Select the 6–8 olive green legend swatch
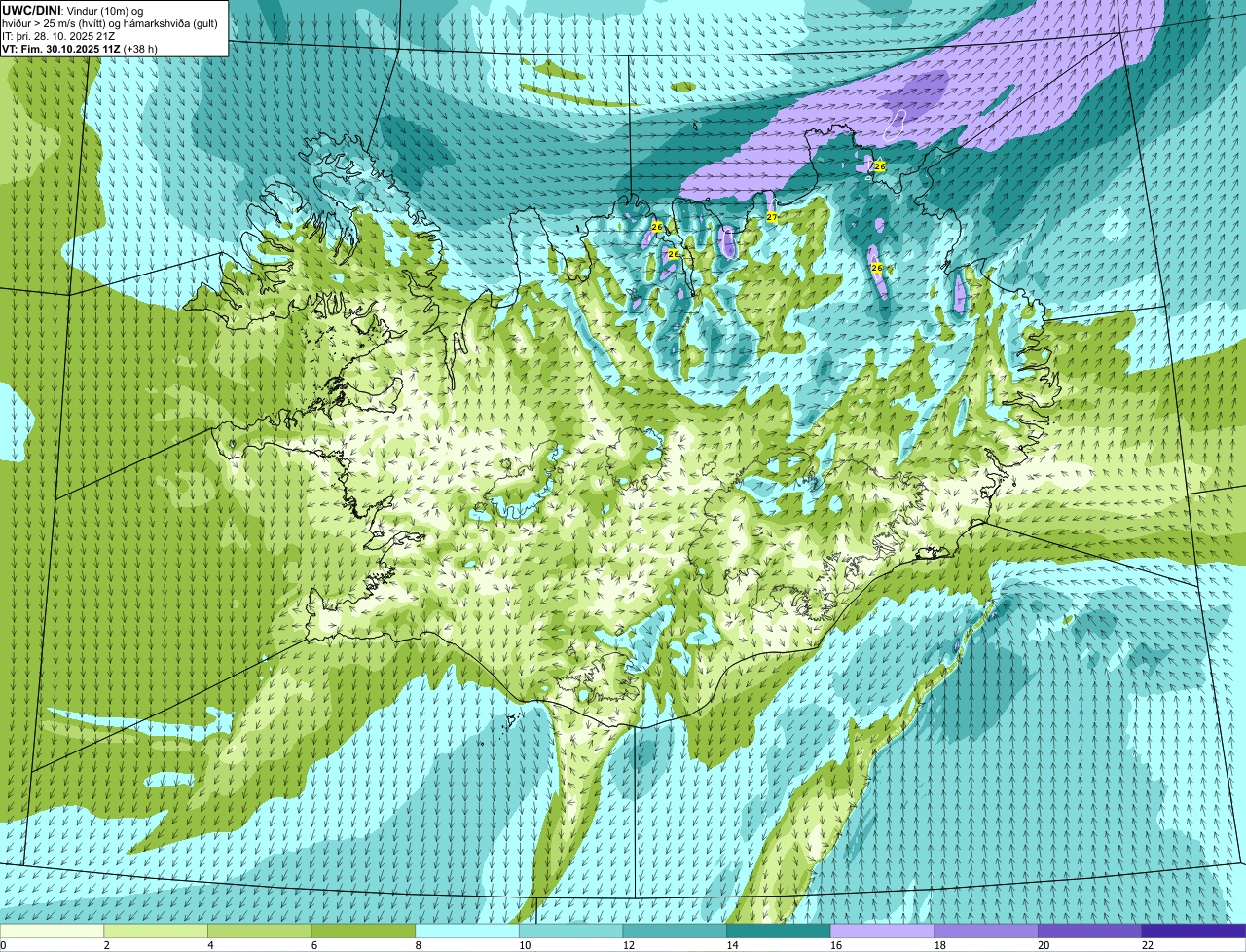Image resolution: width=1246 pixels, height=952 pixels. pos(363,931)
